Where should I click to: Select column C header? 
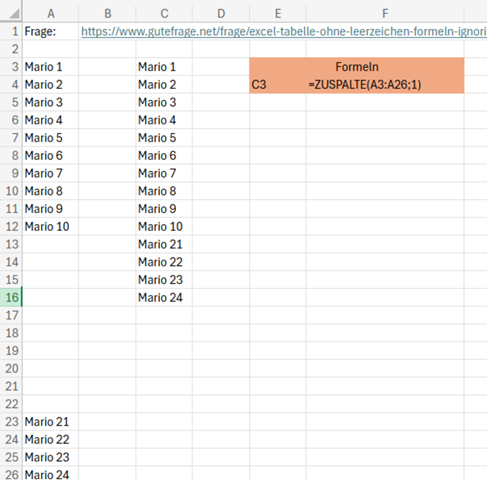(x=164, y=13)
